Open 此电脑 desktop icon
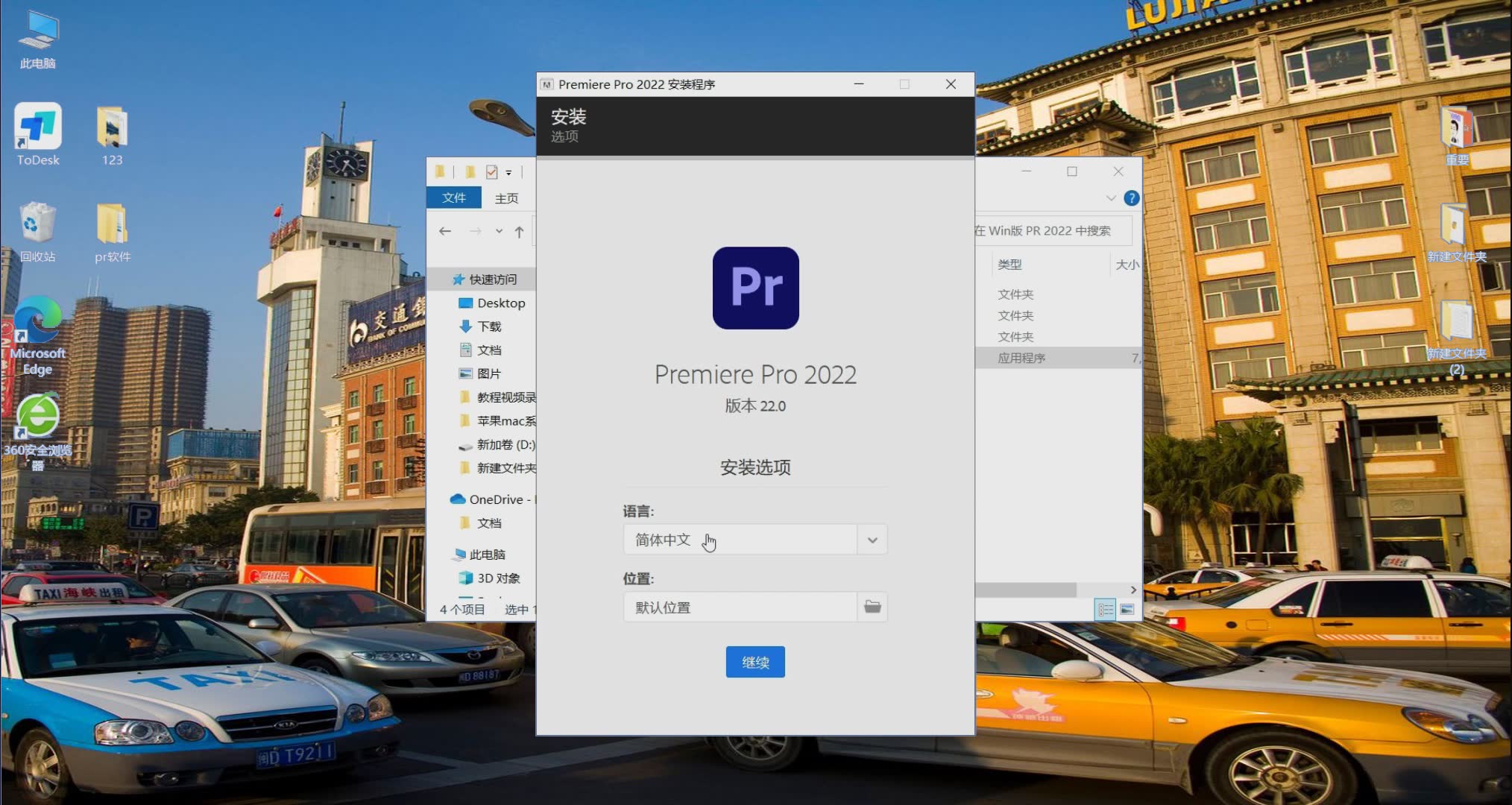The image size is (1512, 805). 37,41
